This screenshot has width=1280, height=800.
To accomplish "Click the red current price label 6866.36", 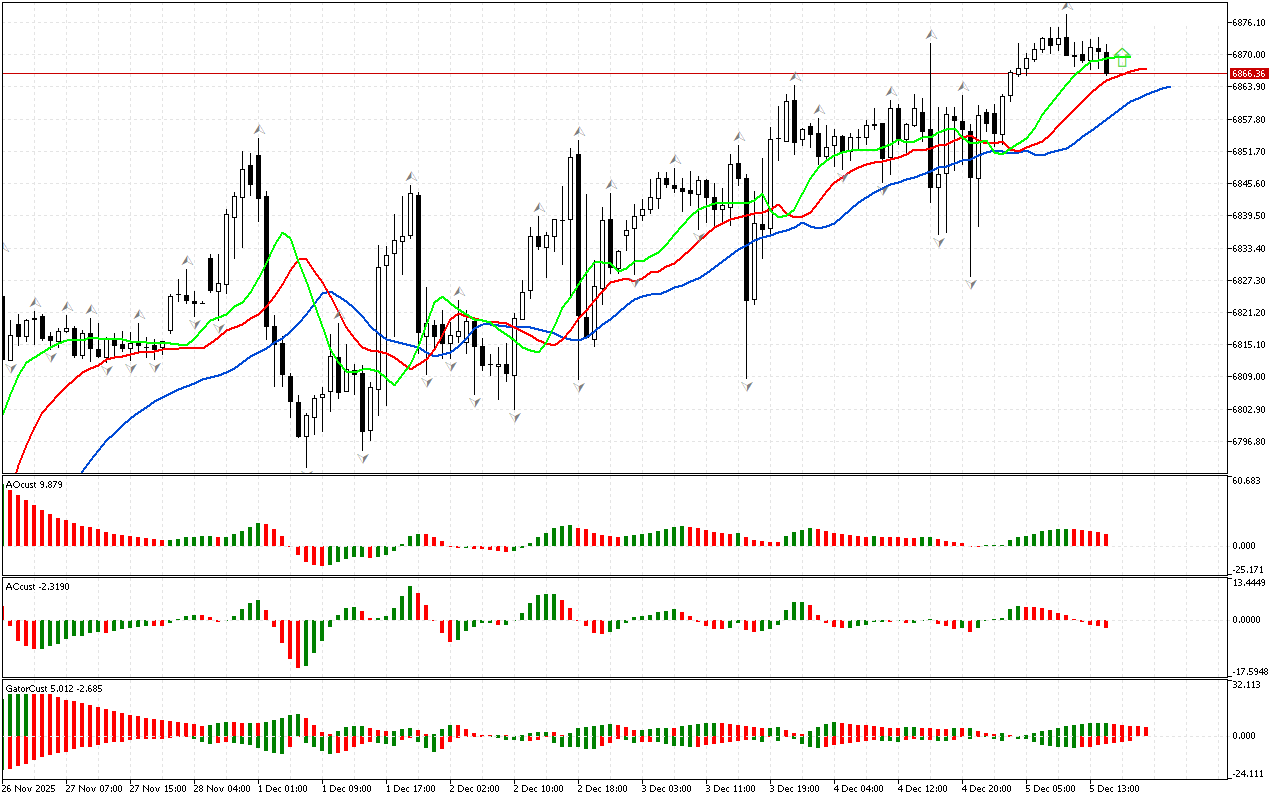I will pyautogui.click(x=1249, y=73).
